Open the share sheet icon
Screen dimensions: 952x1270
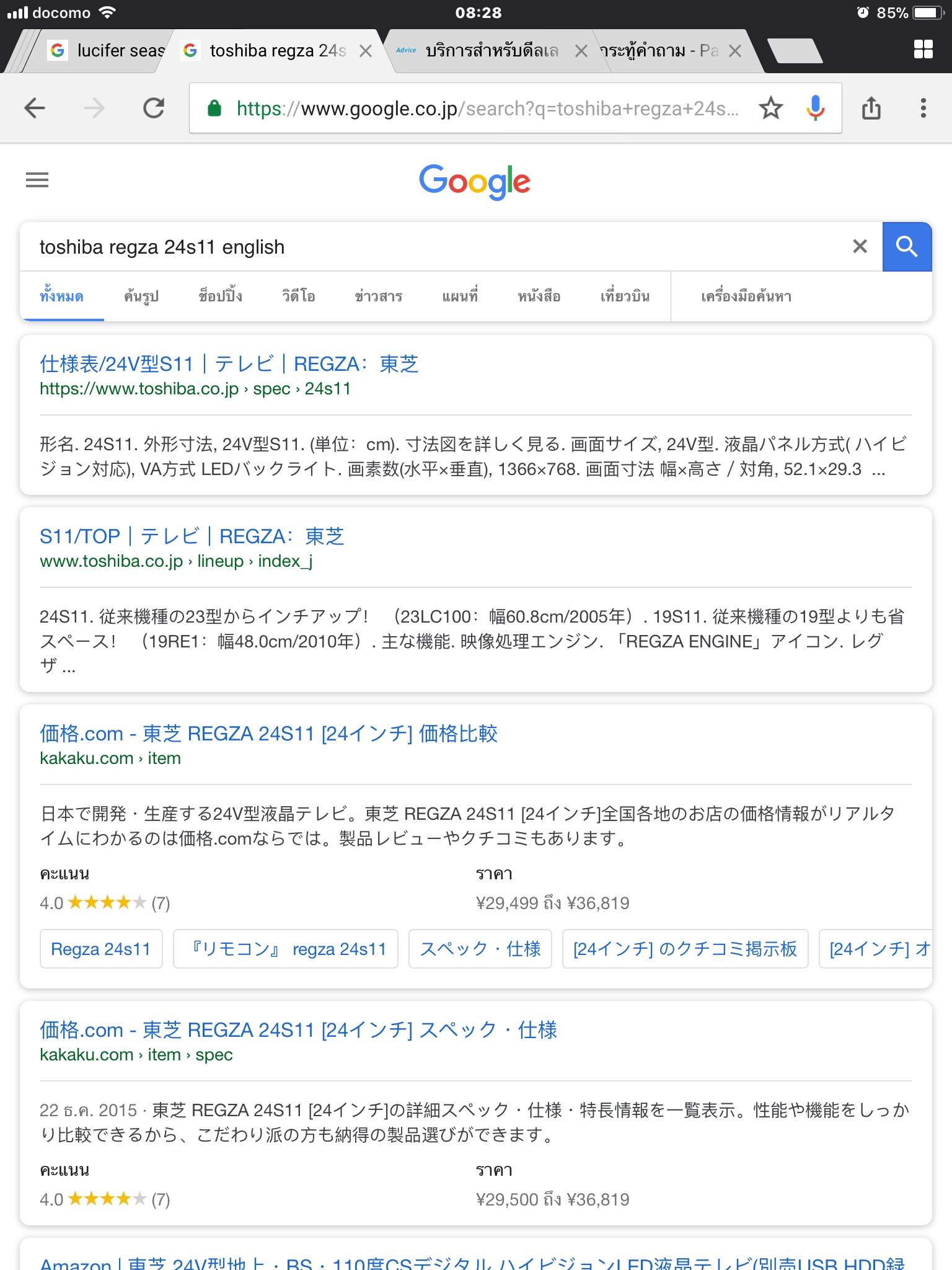coord(871,109)
